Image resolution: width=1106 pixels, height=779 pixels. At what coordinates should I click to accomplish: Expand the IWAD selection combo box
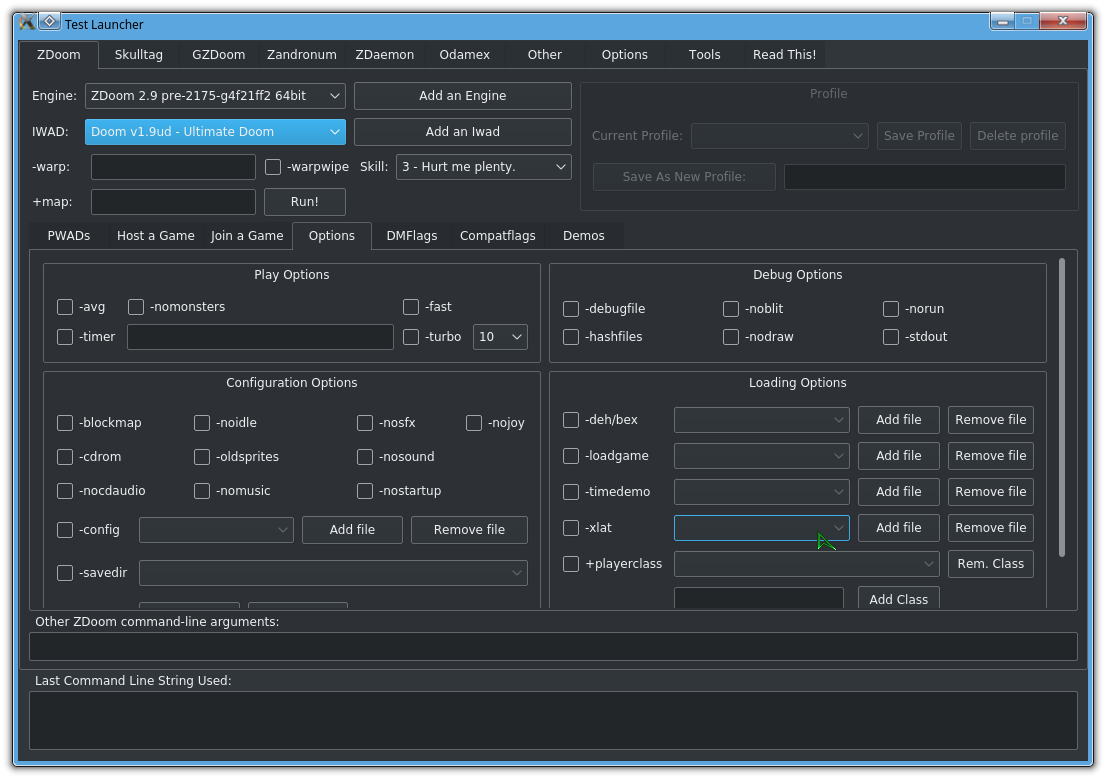[215, 132]
